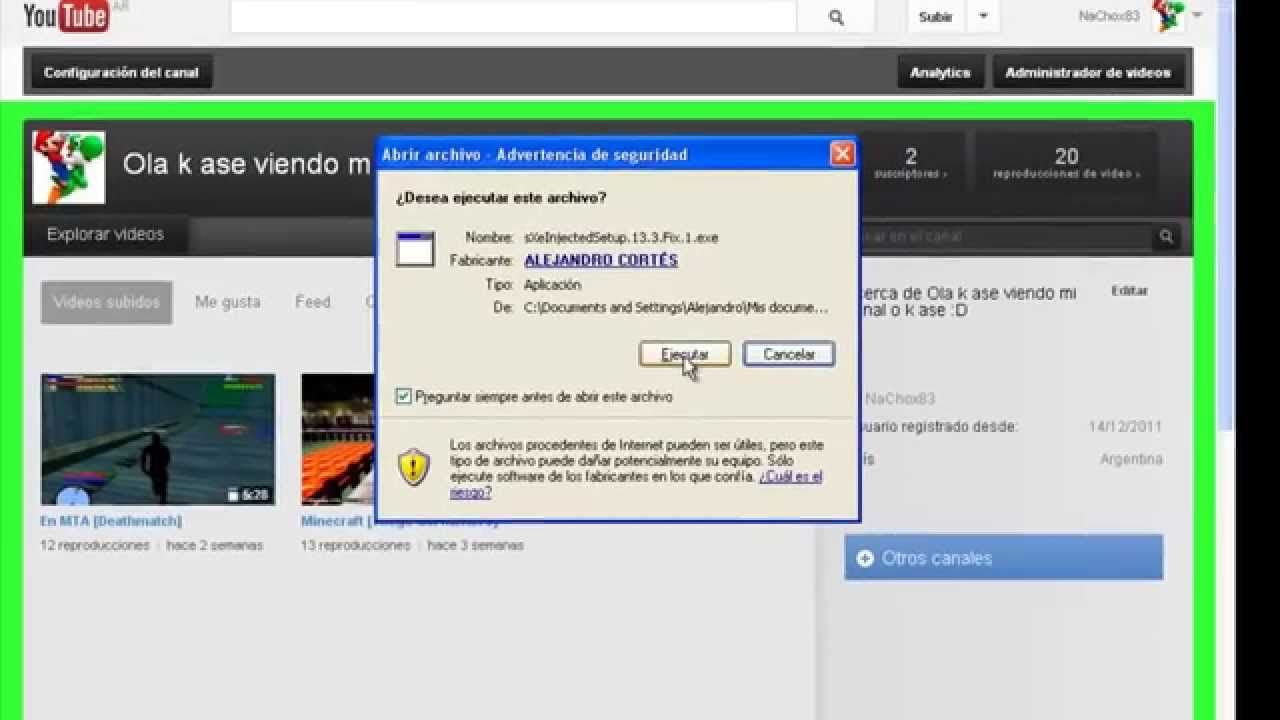
Task: Click the security shield warning icon
Action: click(414, 467)
